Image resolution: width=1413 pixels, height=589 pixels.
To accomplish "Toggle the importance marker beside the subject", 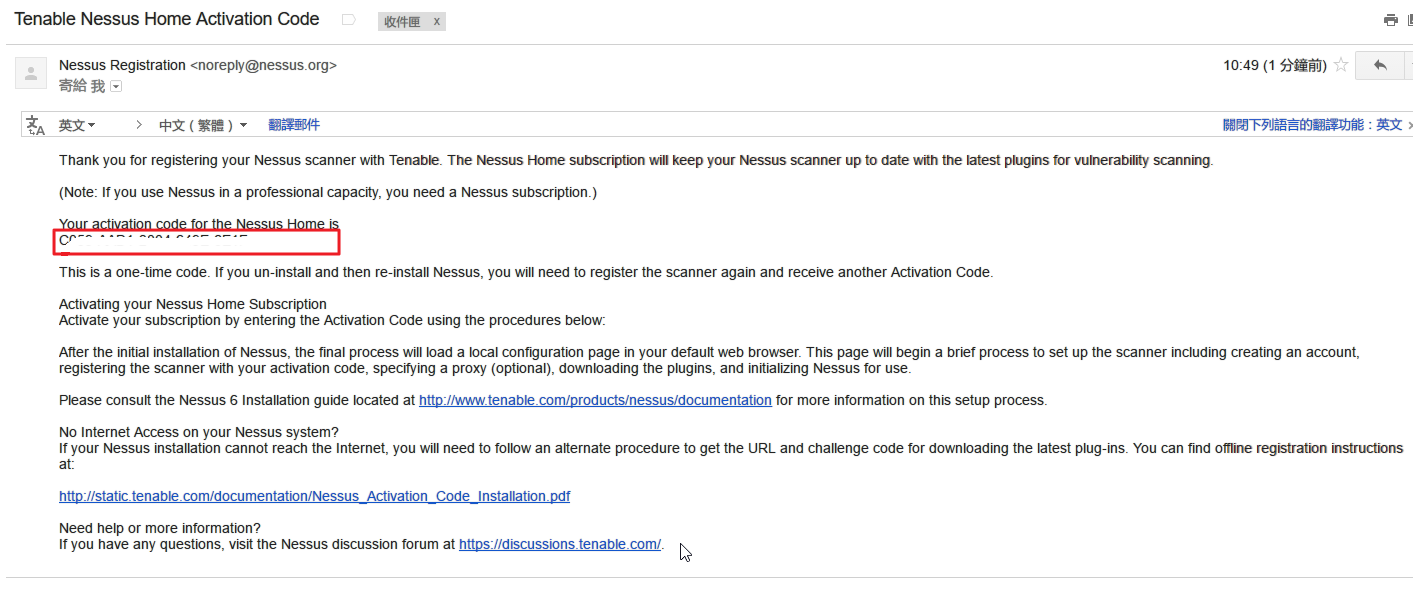I will coord(348,20).
